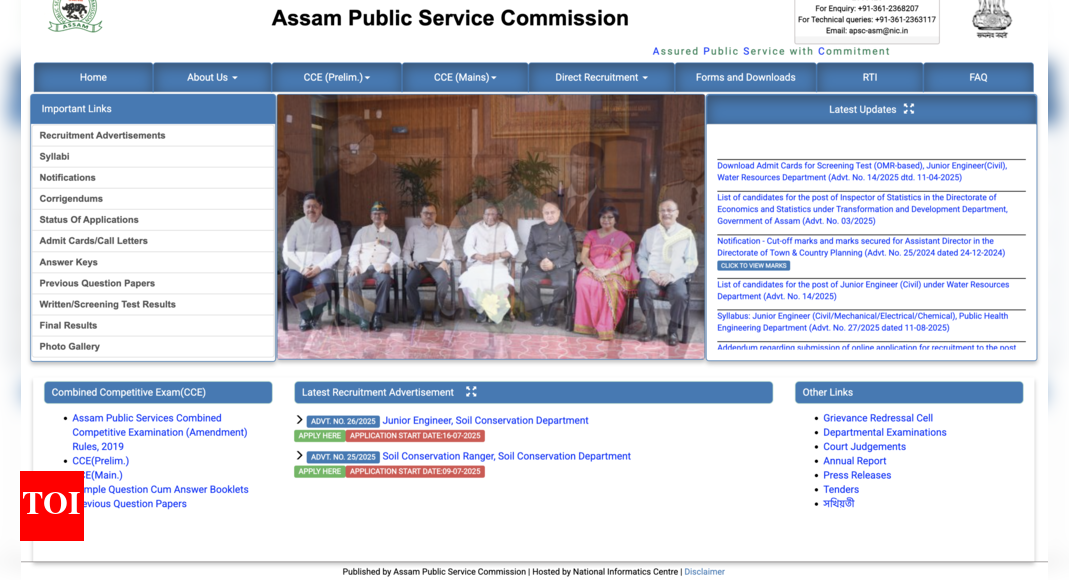
Task: Open the সখিয়তী link
Action: tap(839, 504)
